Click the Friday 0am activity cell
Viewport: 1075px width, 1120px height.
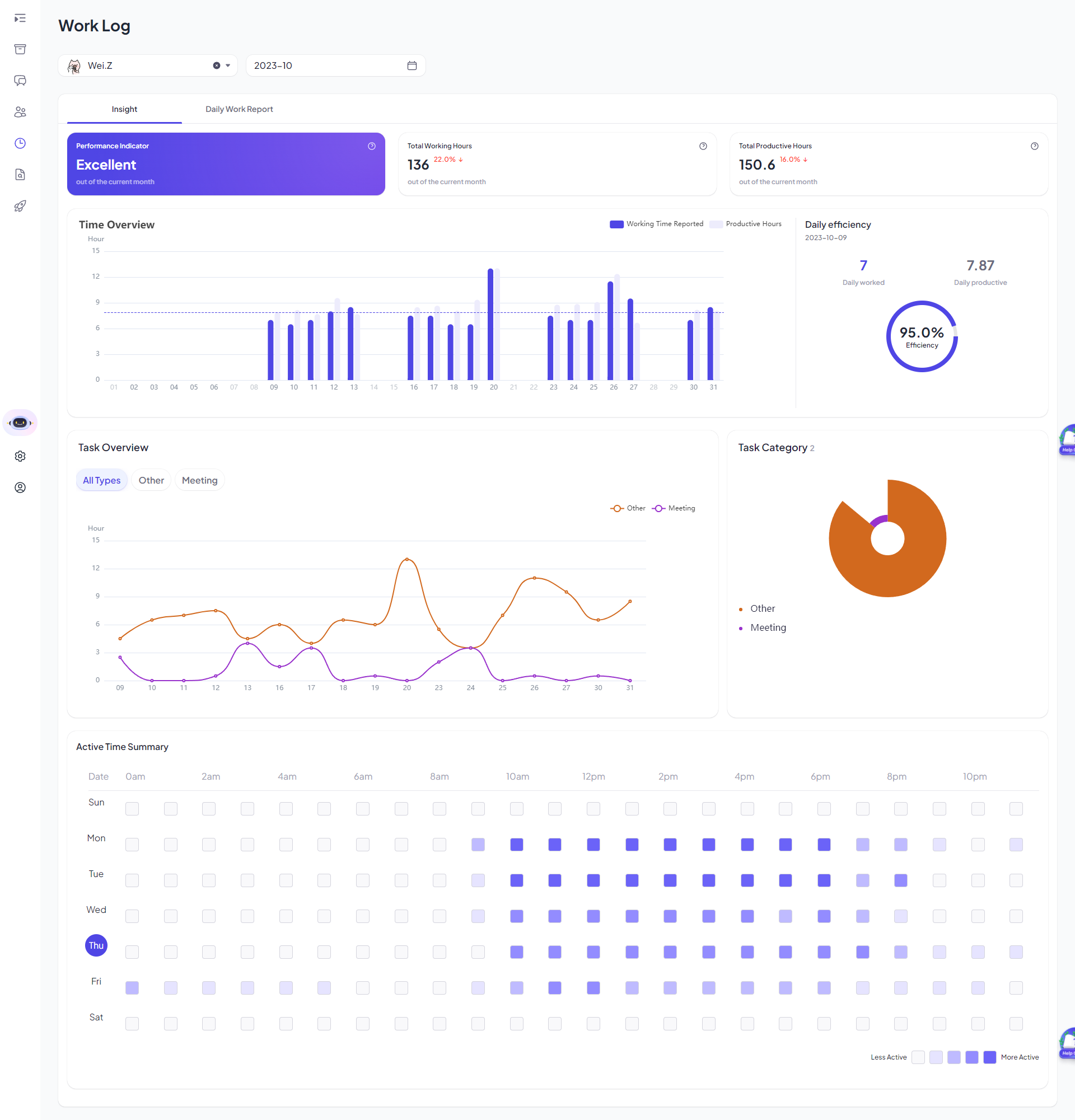[132, 988]
